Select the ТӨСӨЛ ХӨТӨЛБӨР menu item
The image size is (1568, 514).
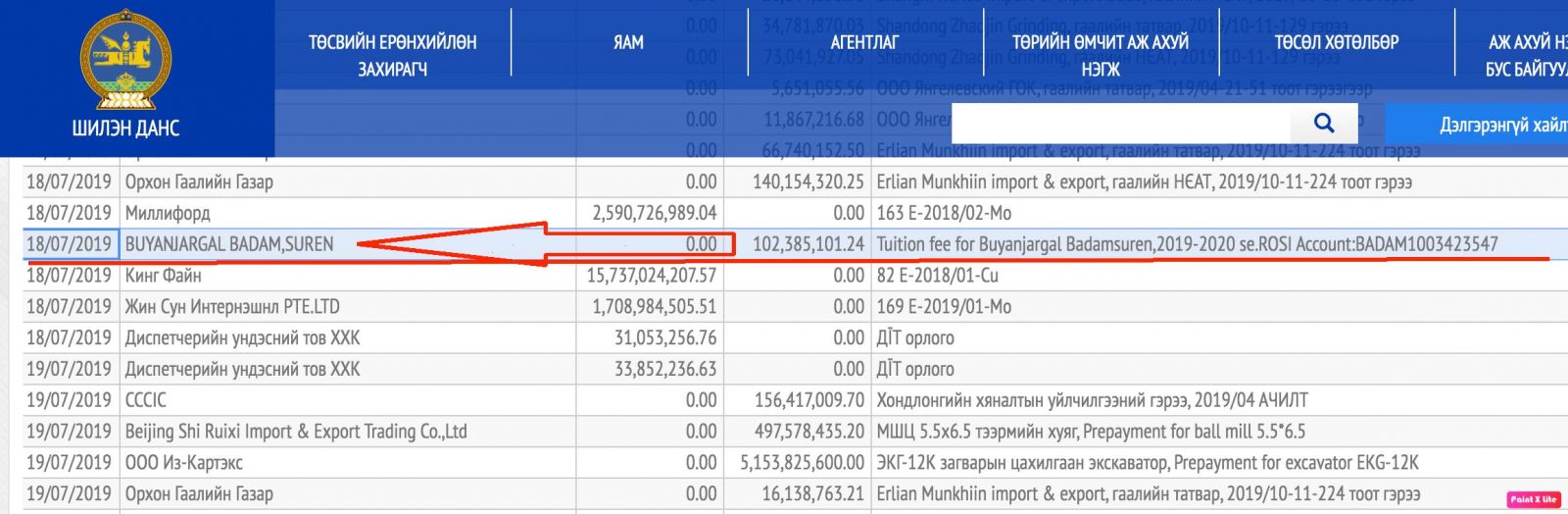[x=1336, y=42]
